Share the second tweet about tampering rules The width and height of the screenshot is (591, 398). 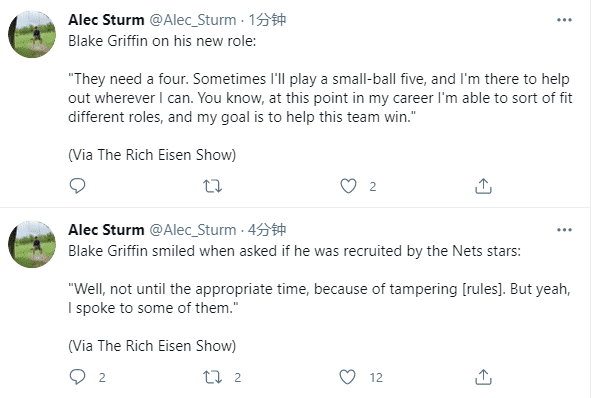[x=484, y=377]
